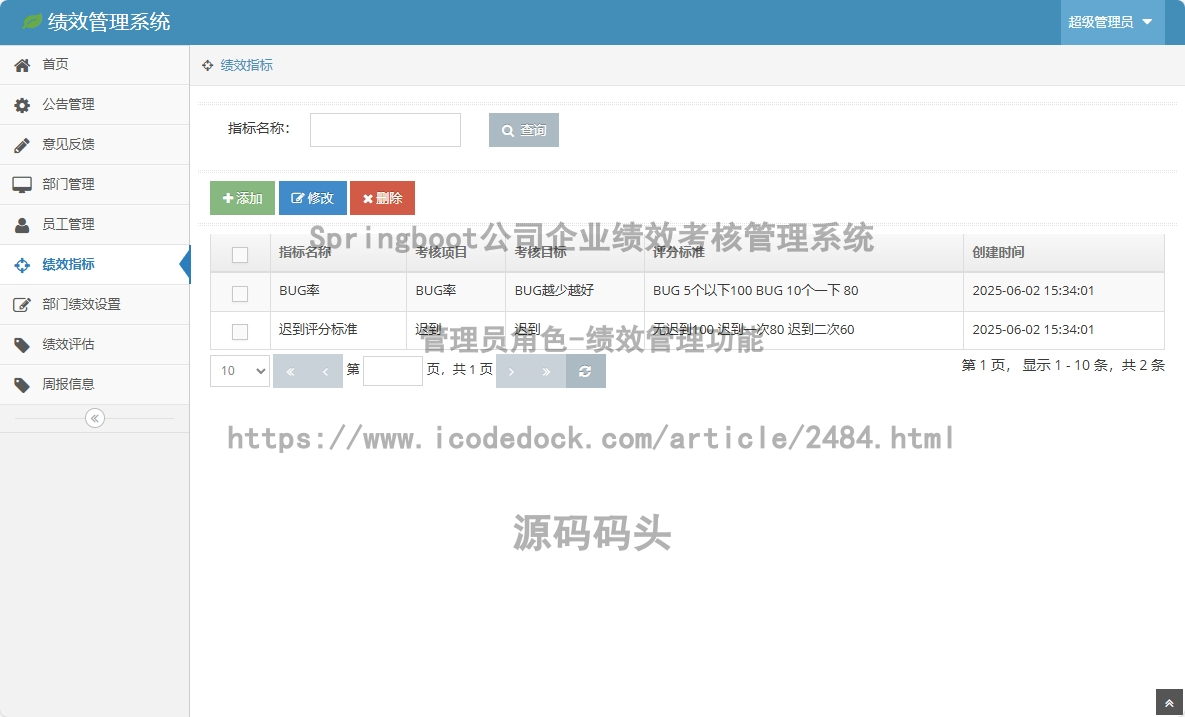Click the person icon beside 员工管理
1185x717 pixels.
[x=22, y=224]
